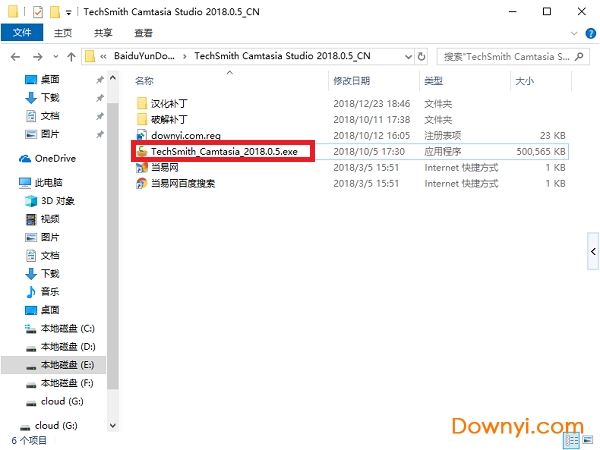
Task: Expand the ribbon with the chevron
Action: [574, 34]
